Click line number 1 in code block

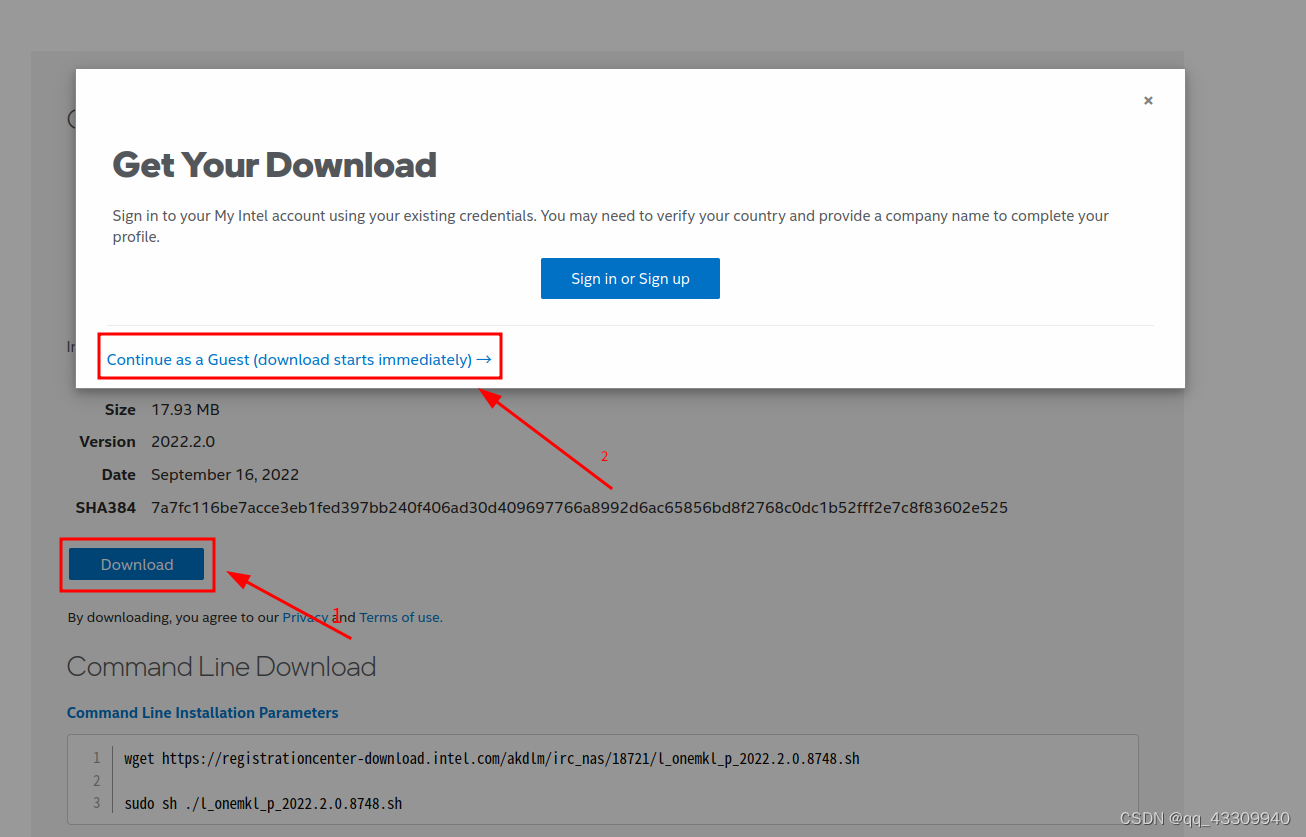pos(97,758)
